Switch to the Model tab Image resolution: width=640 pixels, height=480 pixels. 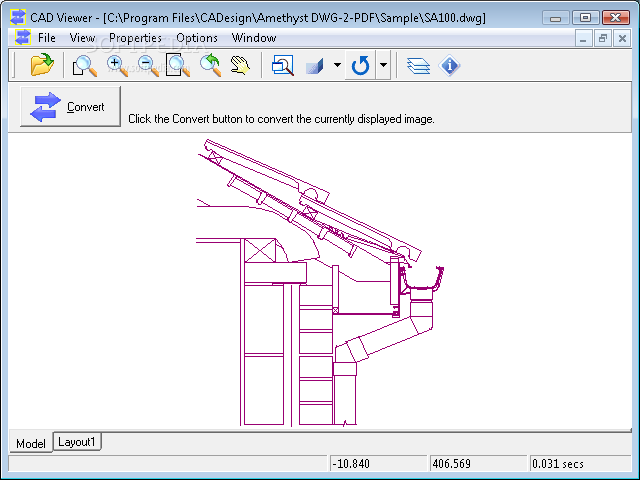pos(31,443)
